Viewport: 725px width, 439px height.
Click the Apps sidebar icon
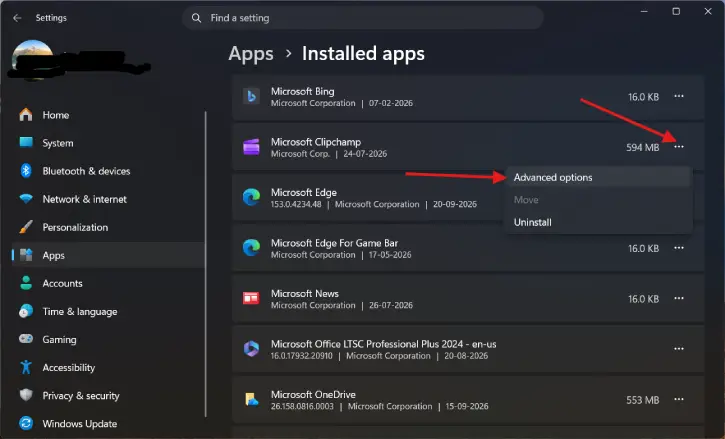[26, 255]
